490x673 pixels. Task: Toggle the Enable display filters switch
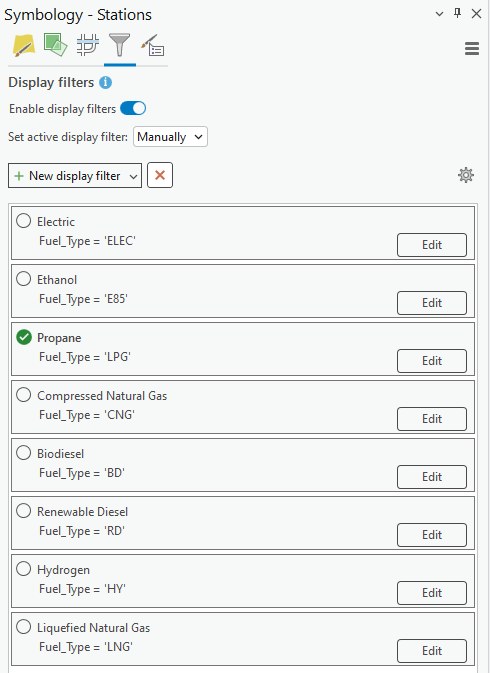pyautogui.click(x=133, y=109)
